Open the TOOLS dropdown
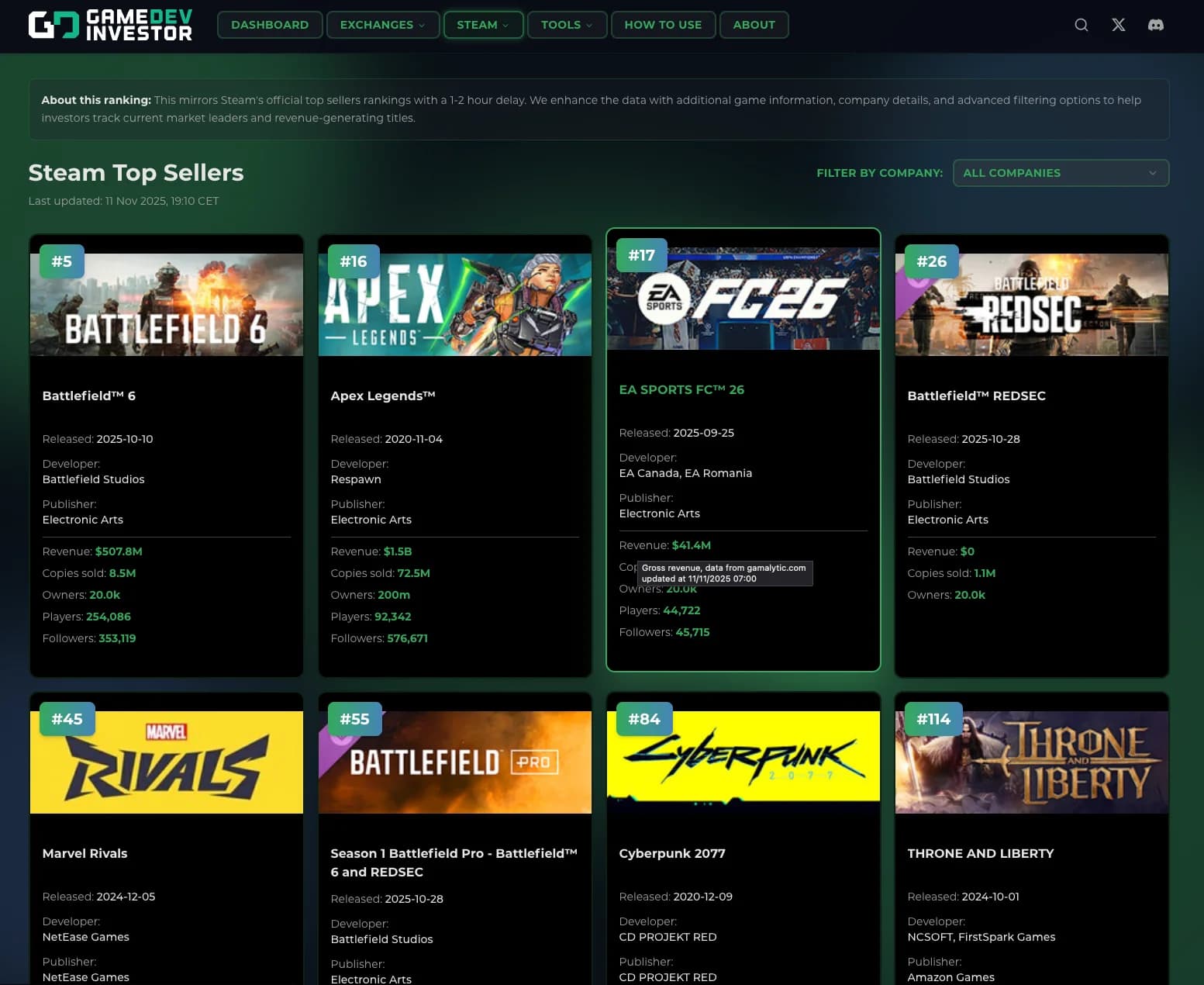This screenshot has width=1204, height=985. (x=566, y=24)
